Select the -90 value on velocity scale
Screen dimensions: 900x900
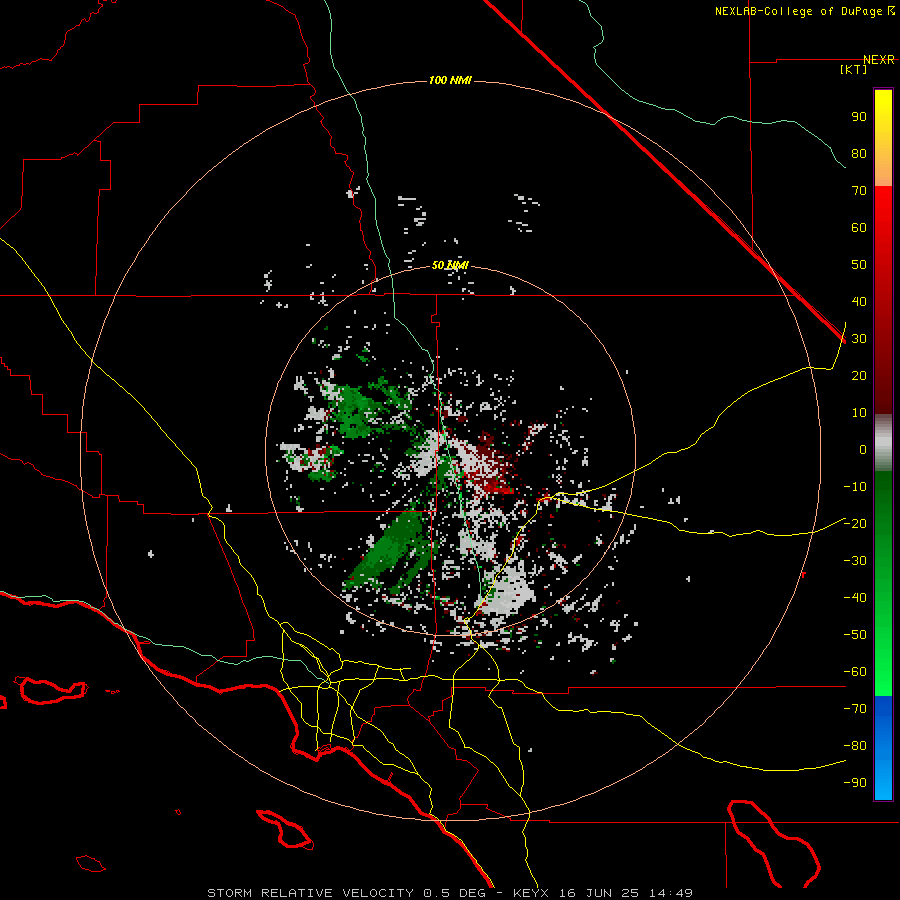point(855,783)
